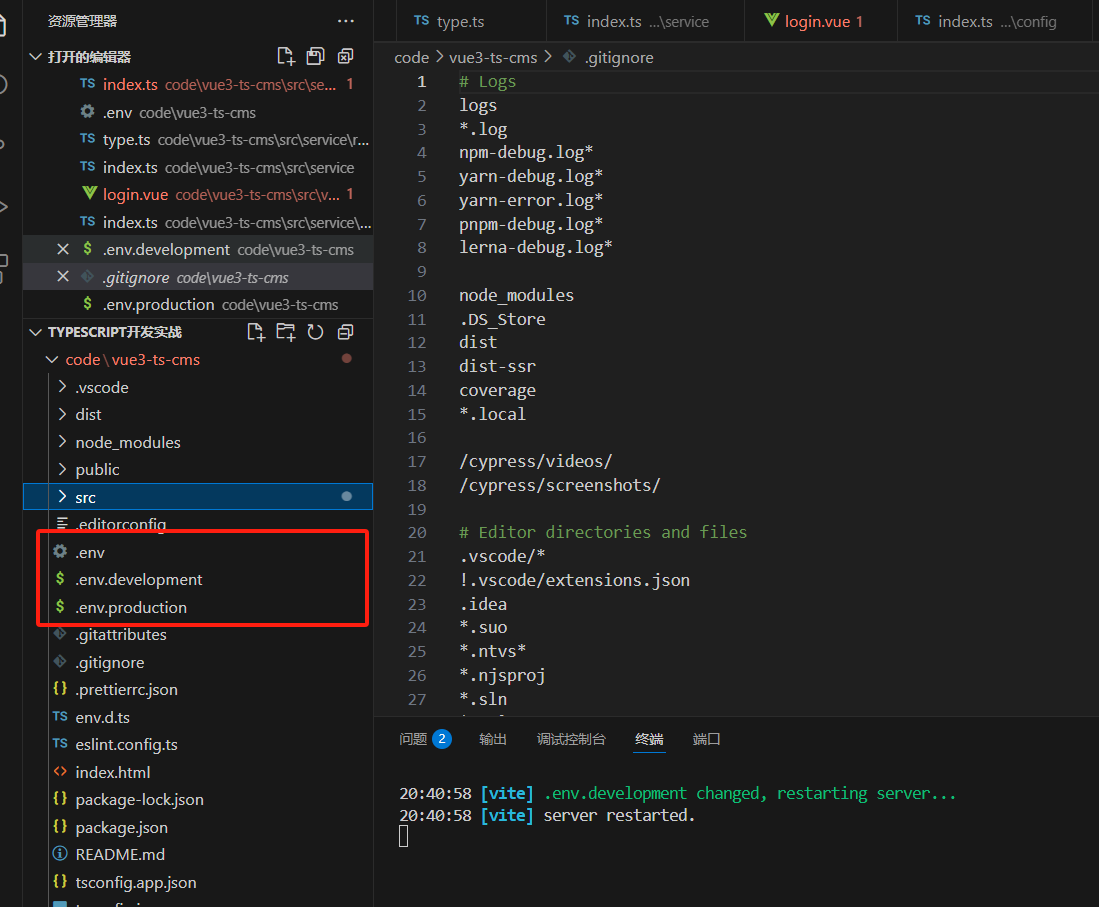1099x907 pixels.
Task: Click the .gitignore breadcrumb segment
Action: pyautogui.click(x=619, y=57)
